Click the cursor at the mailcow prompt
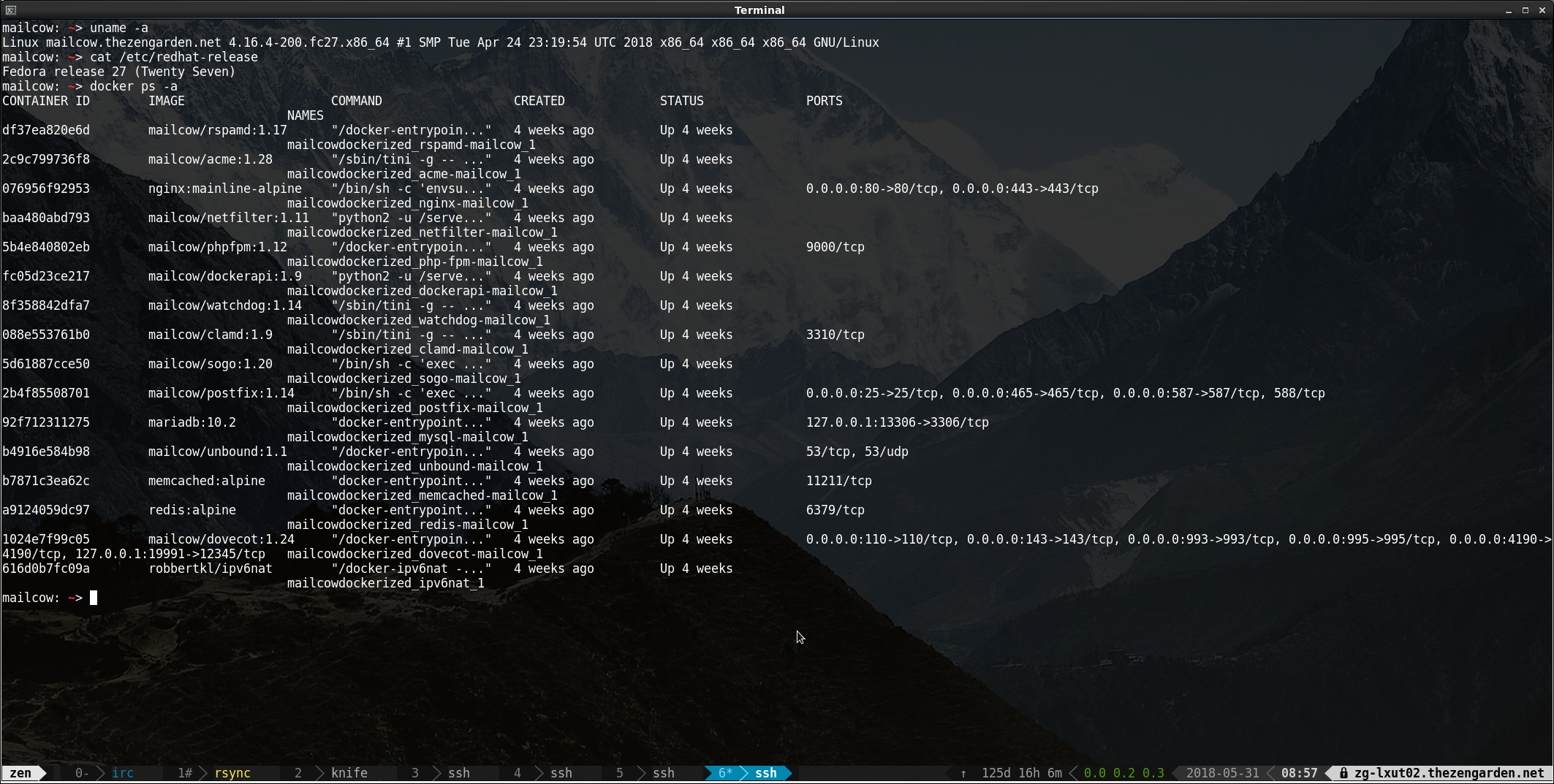 pos(94,598)
